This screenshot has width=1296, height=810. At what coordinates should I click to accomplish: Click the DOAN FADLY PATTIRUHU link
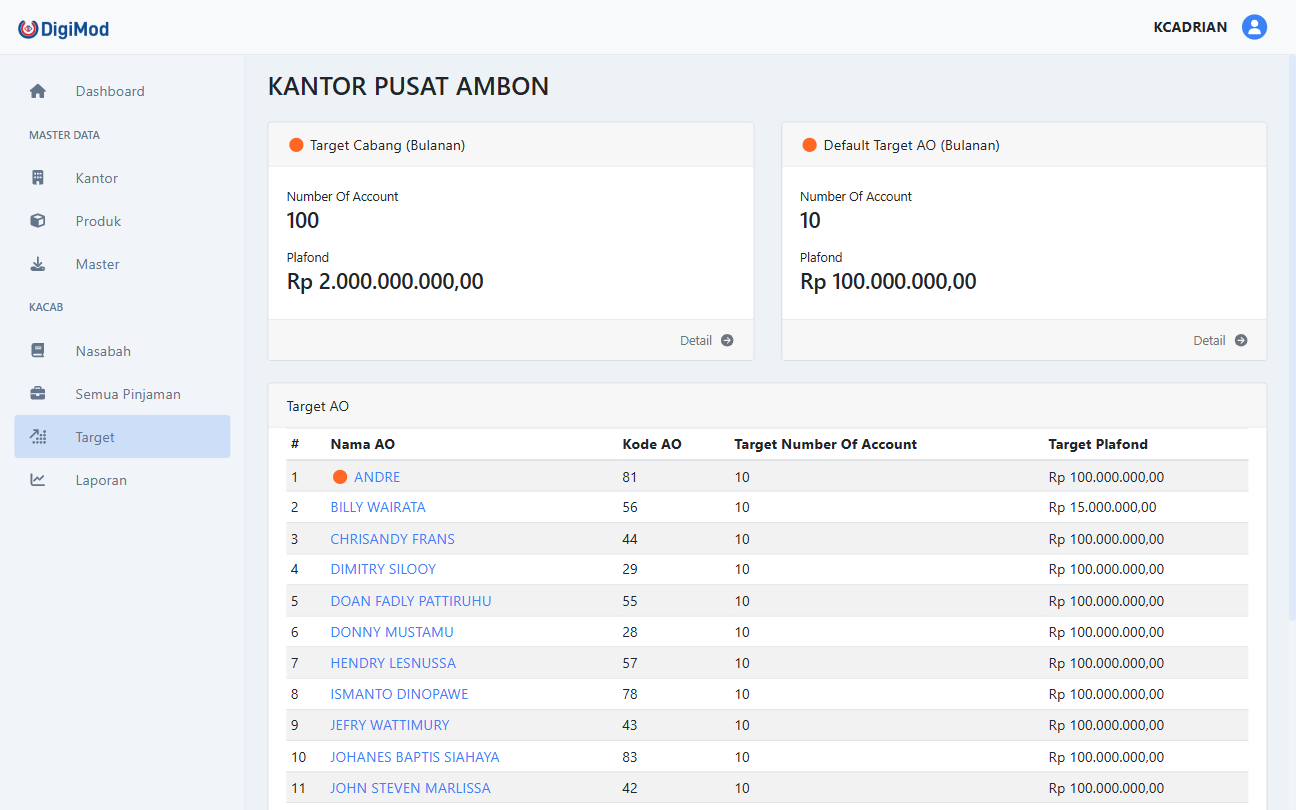(x=411, y=601)
